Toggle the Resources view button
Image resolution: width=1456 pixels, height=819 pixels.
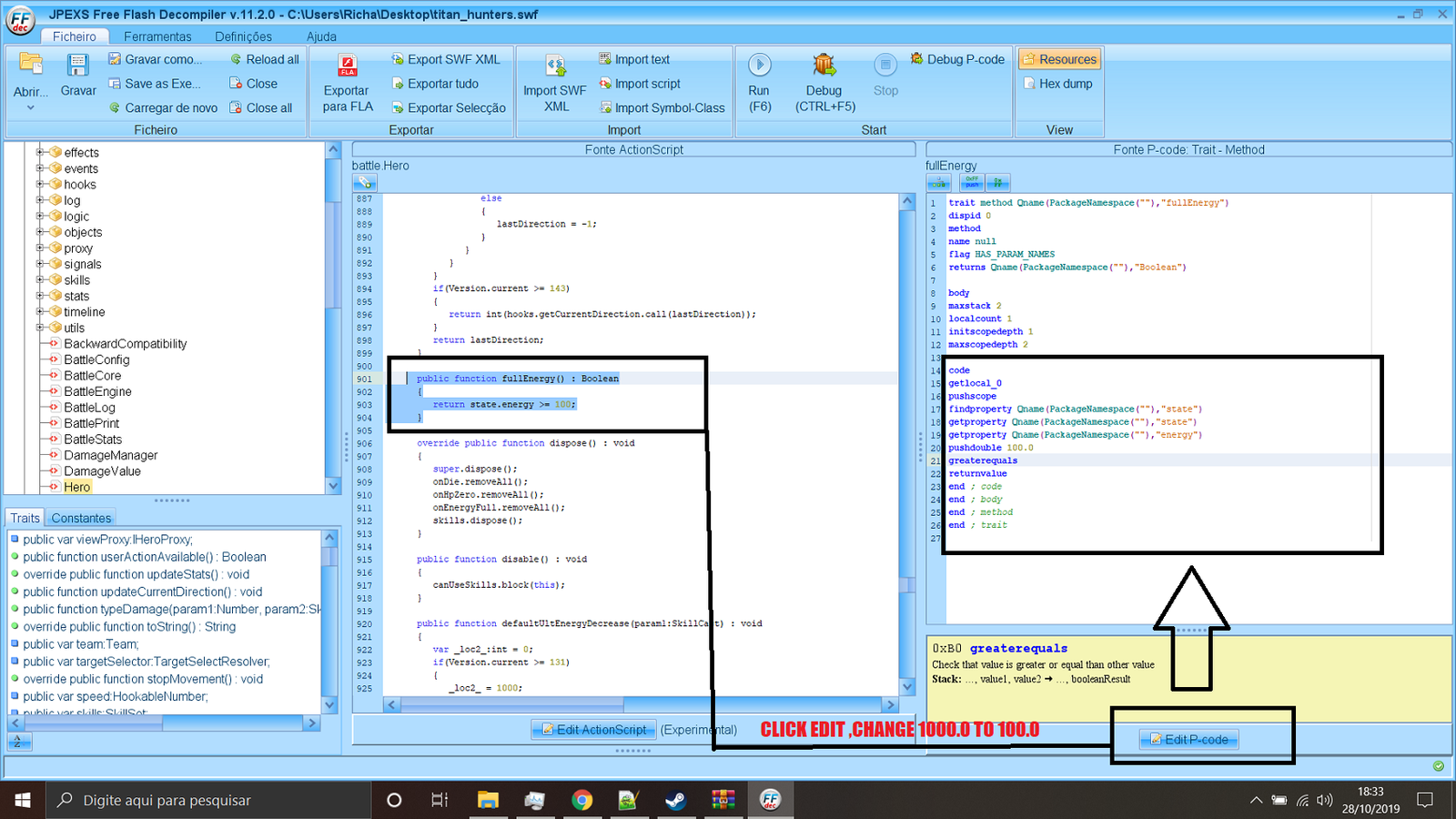[1059, 59]
